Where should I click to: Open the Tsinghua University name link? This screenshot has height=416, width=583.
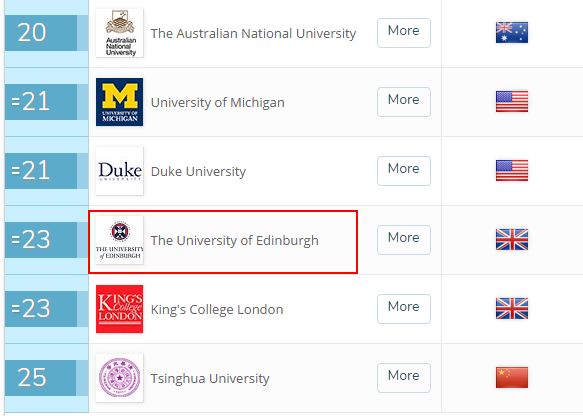210,378
